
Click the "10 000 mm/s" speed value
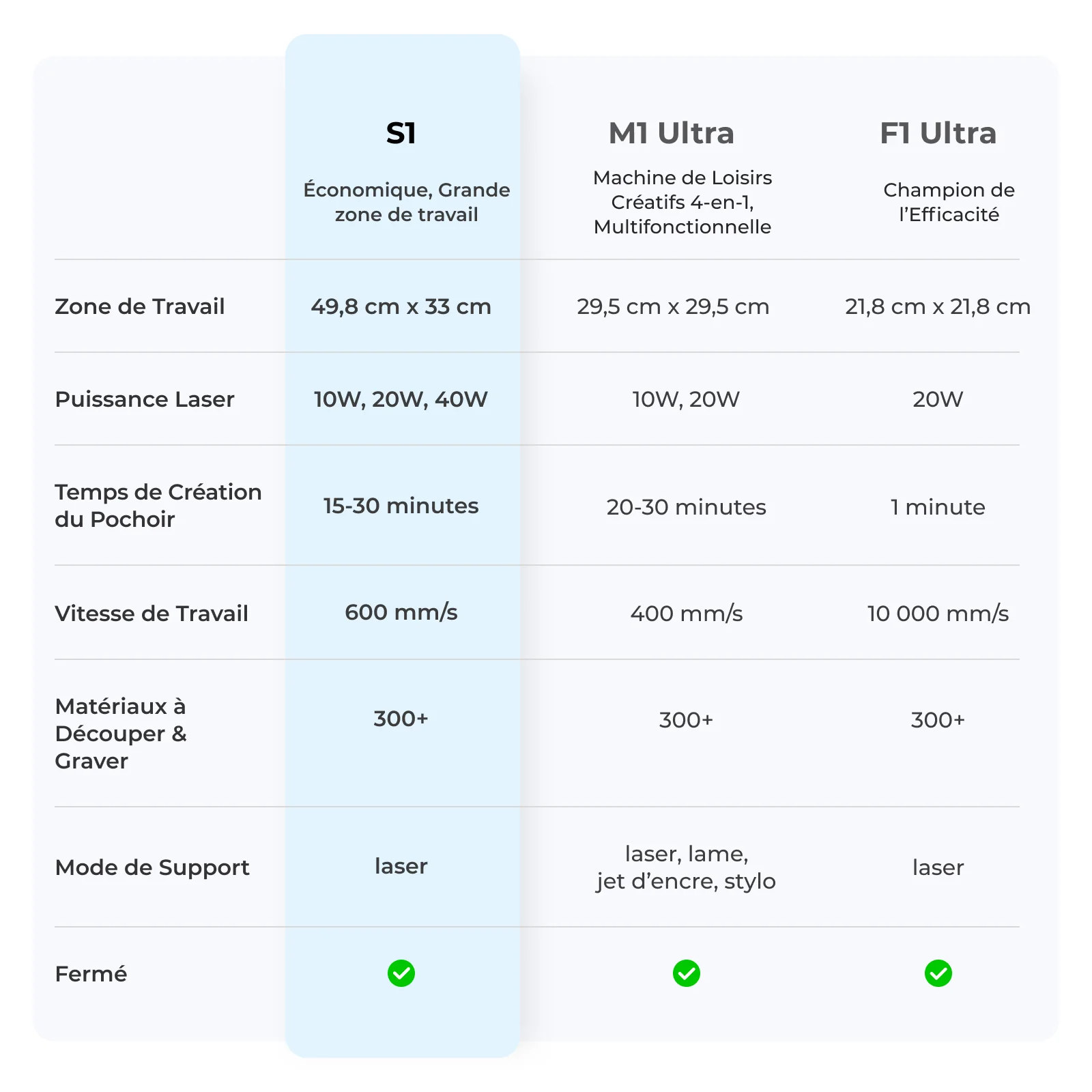click(x=938, y=614)
